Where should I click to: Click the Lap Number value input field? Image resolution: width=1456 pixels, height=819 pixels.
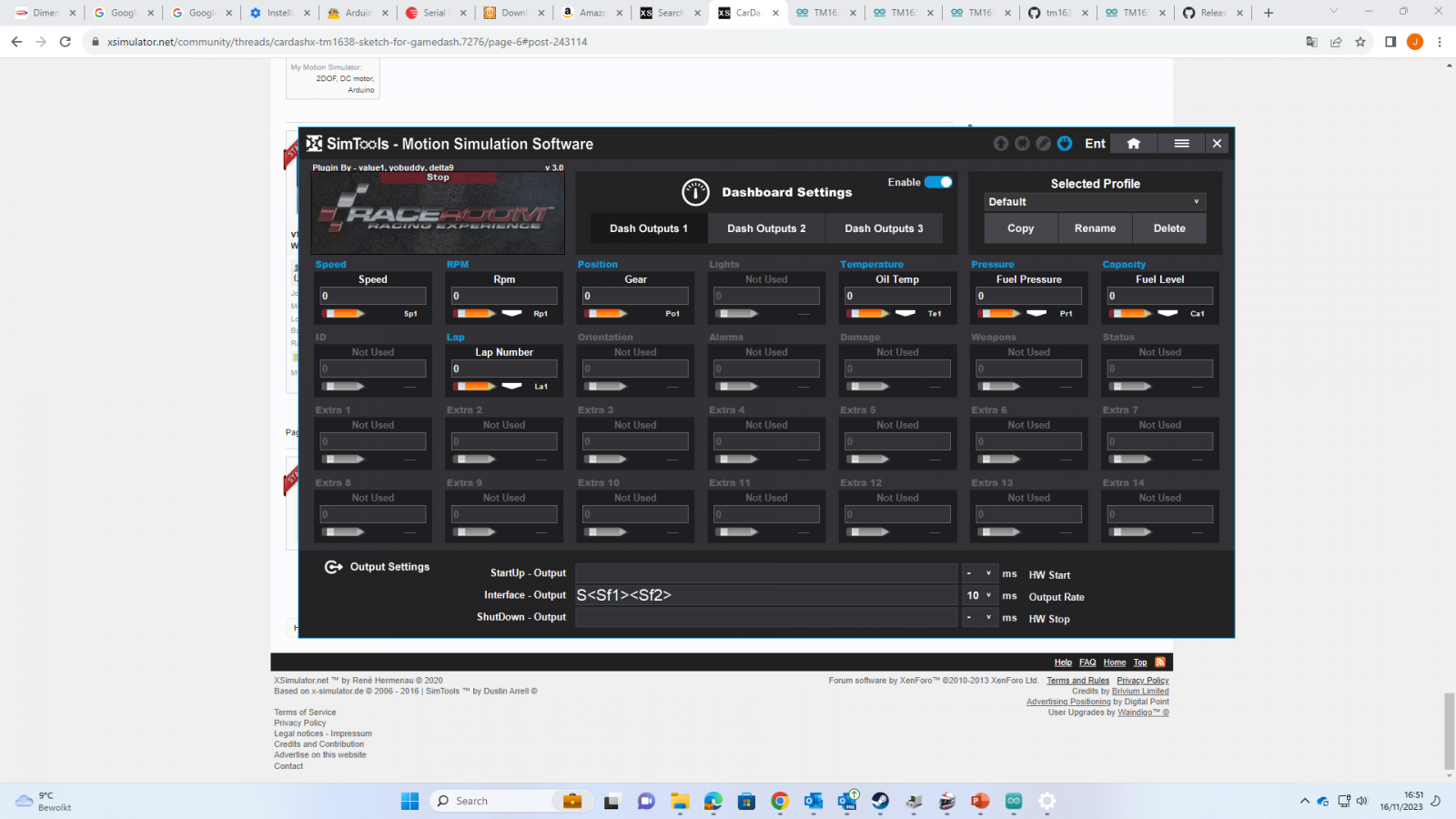(x=503, y=369)
